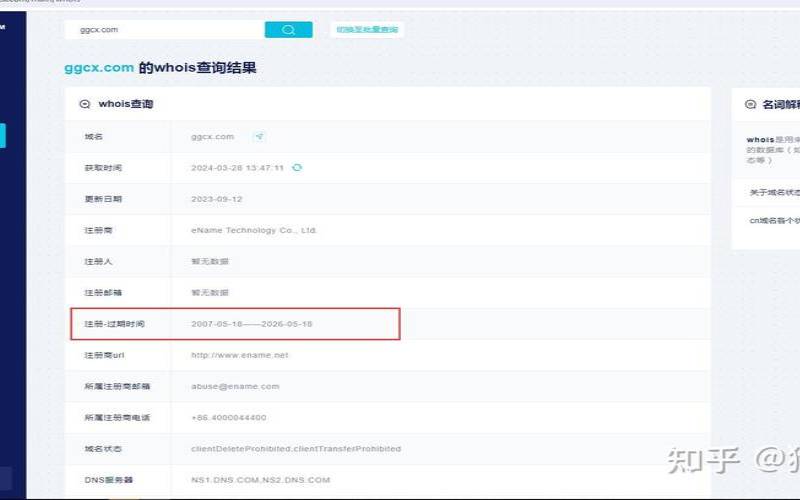The image size is (800, 500).
Task: Click the chat bubble icon beside 名词解释
Action: pos(751,105)
